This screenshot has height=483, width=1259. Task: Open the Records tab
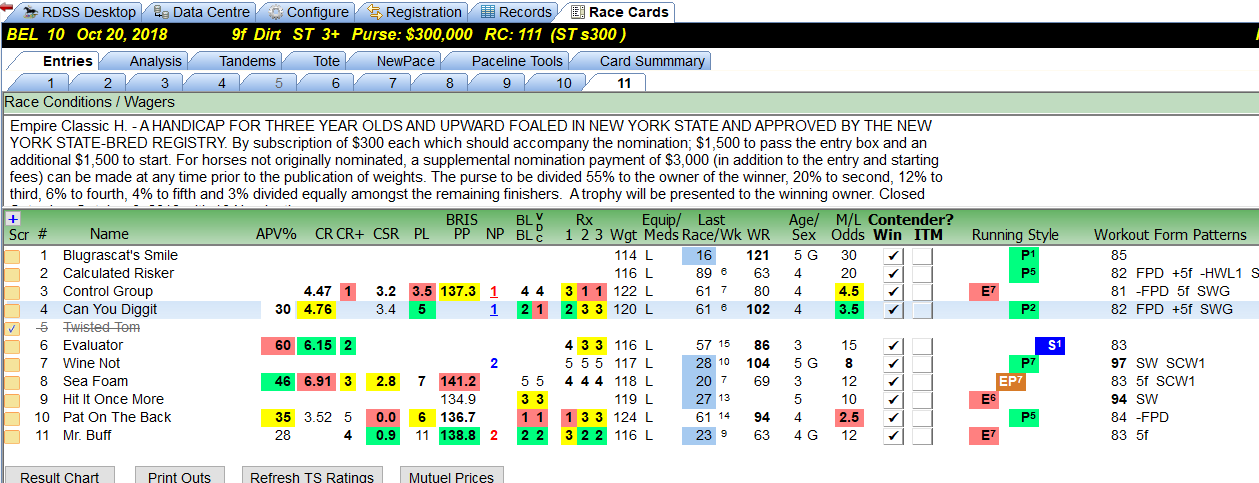click(515, 12)
